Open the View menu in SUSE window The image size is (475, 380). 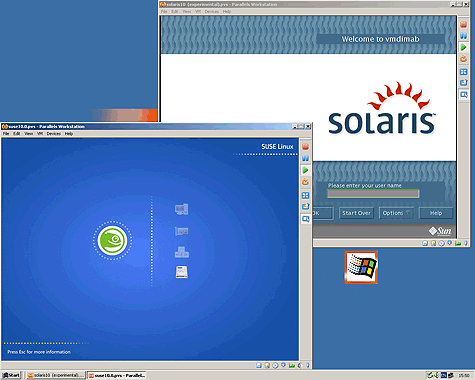[29, 134]
